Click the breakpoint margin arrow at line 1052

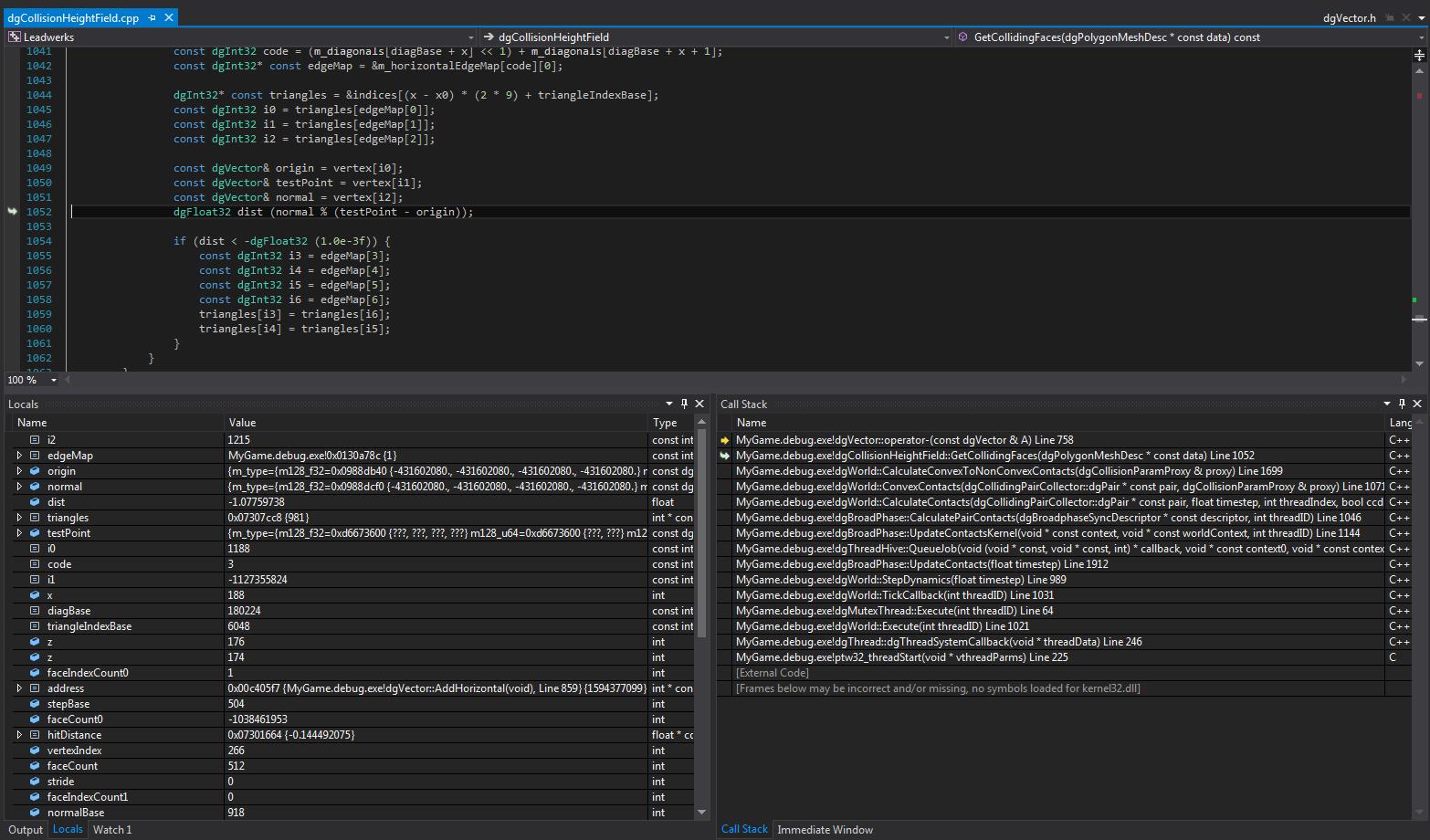click(12, 212)
